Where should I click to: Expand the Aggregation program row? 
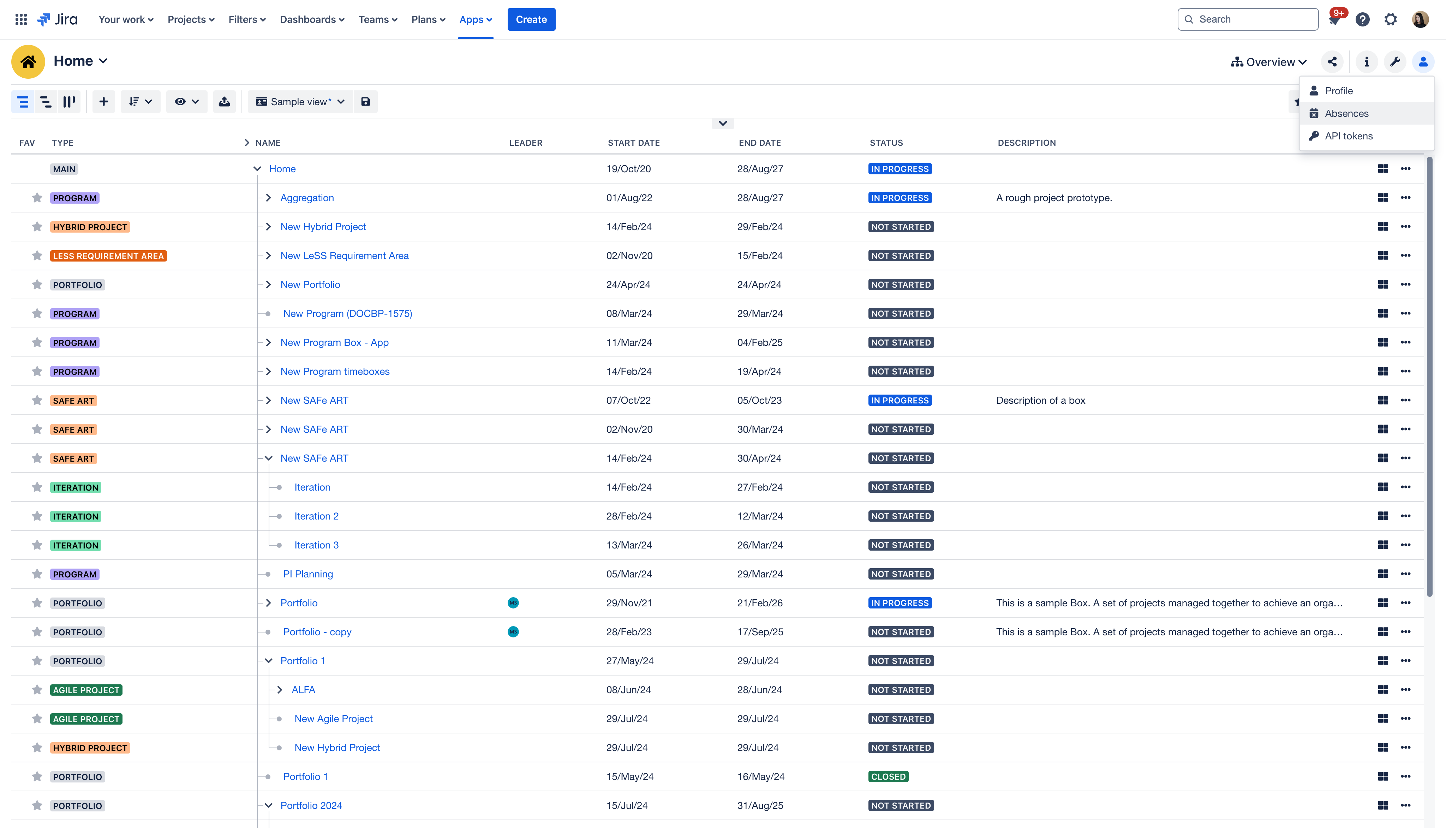coord(268,197)
